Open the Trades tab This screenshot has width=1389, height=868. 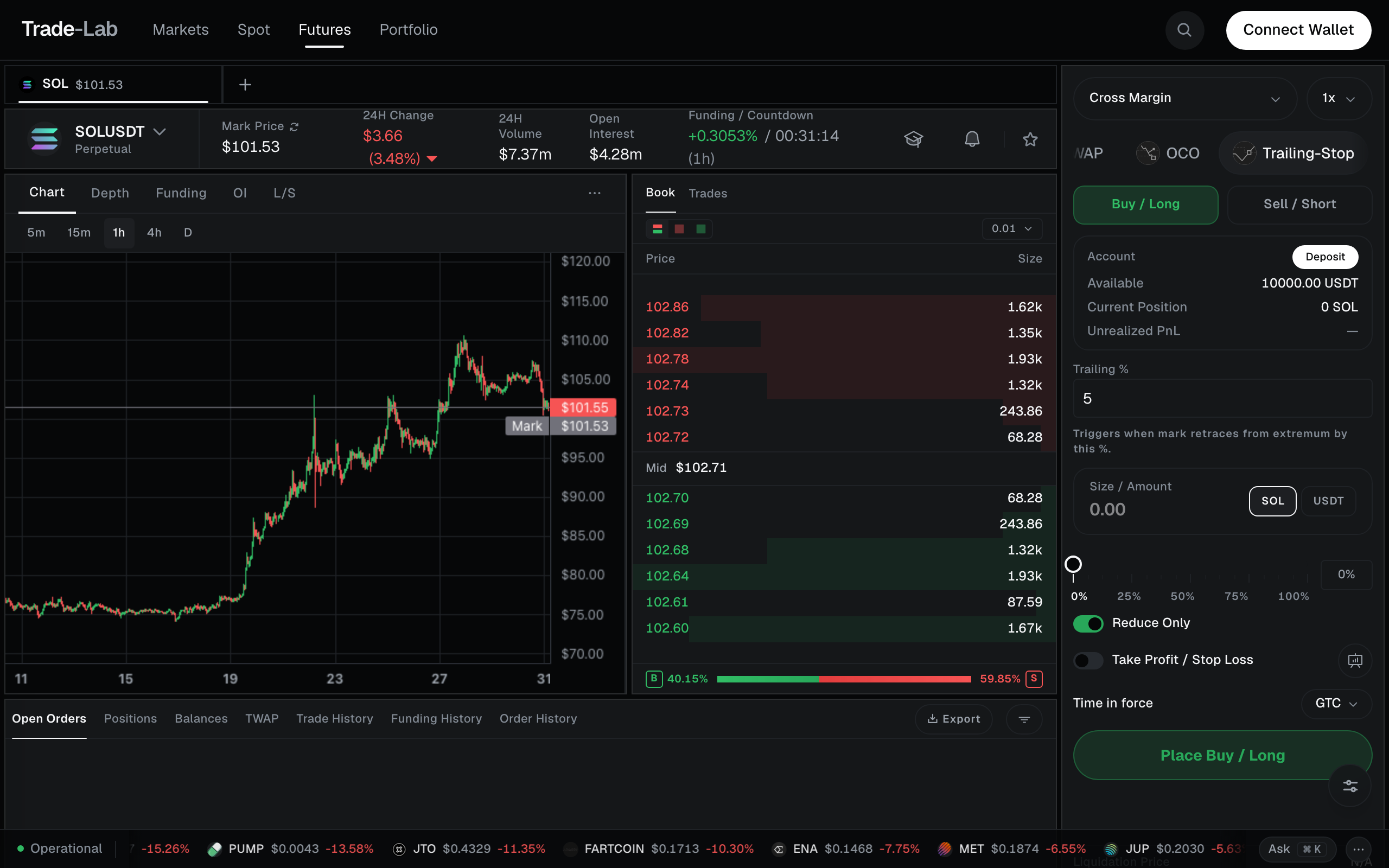[708, 194]
